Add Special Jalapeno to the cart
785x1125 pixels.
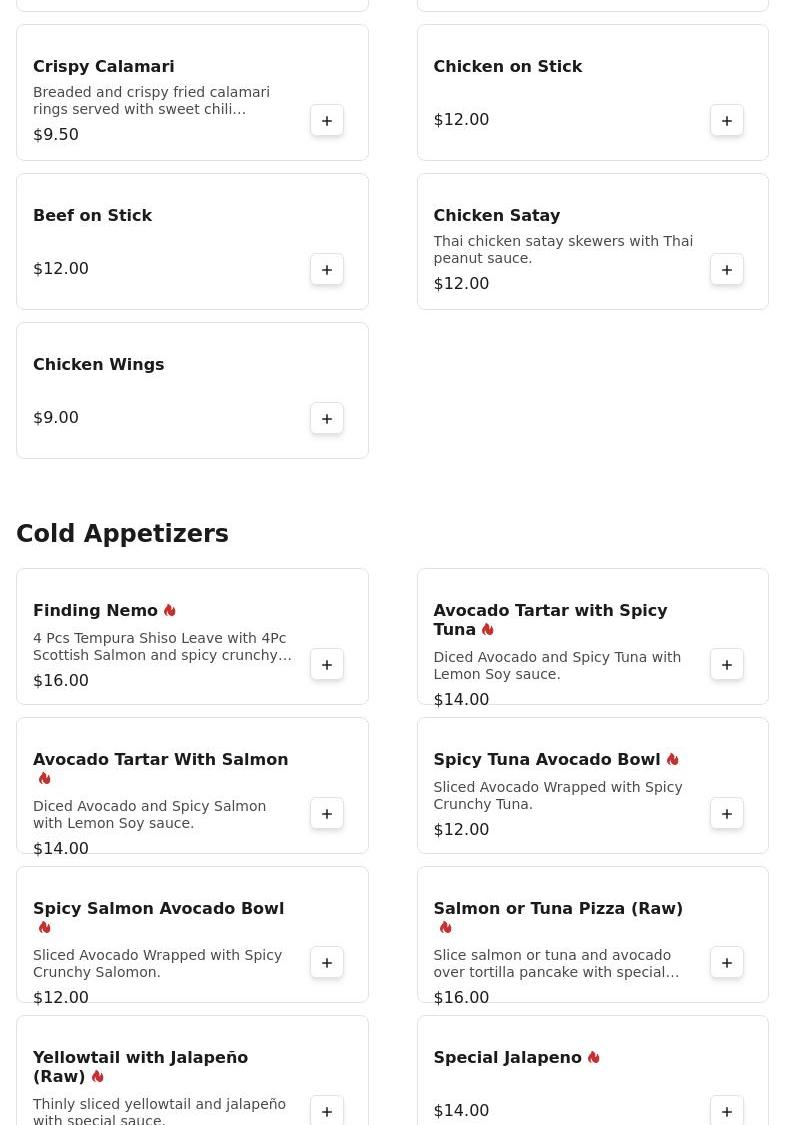coord(727,1111)
